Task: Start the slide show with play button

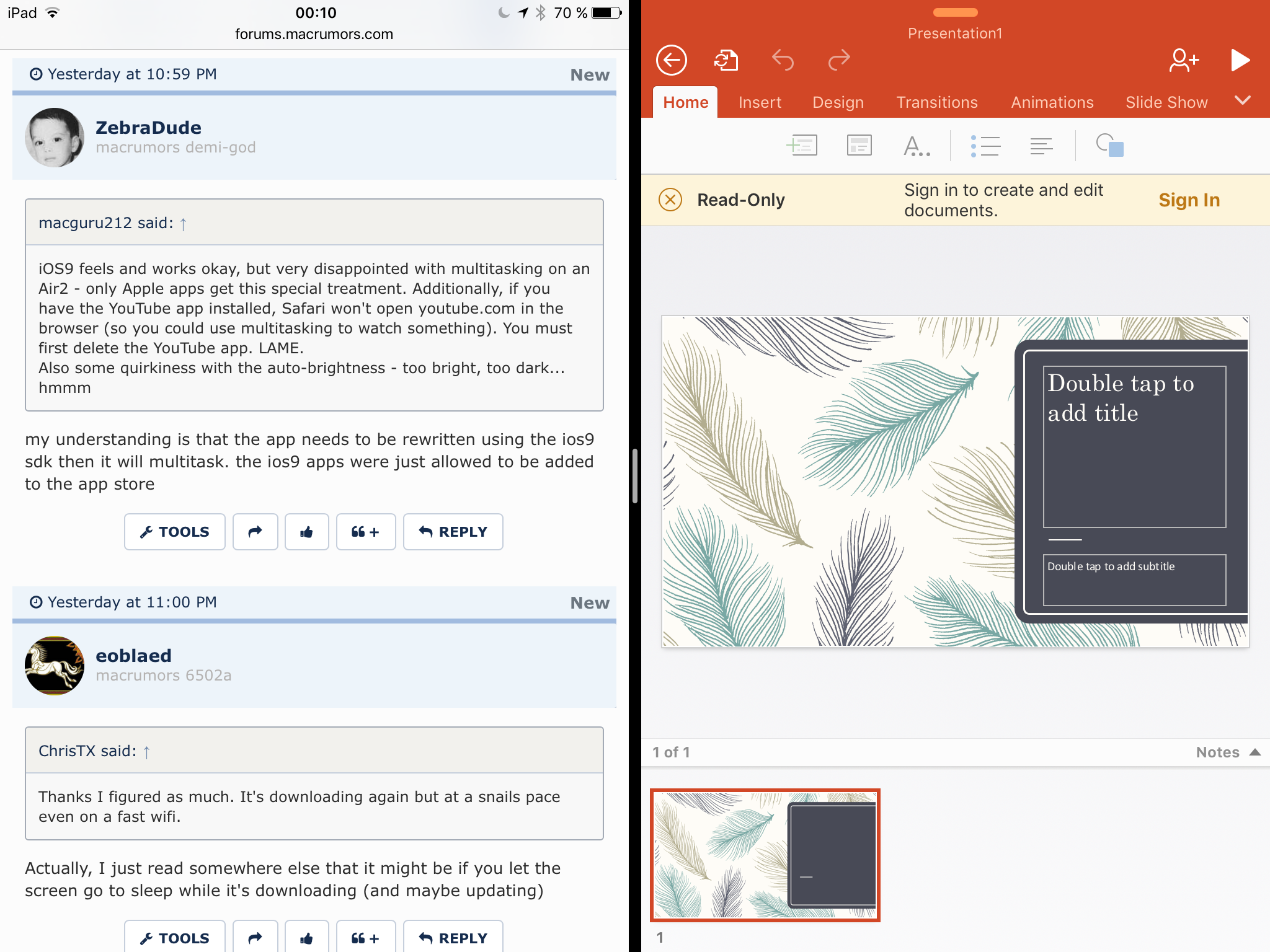Action: (1240, 60)
